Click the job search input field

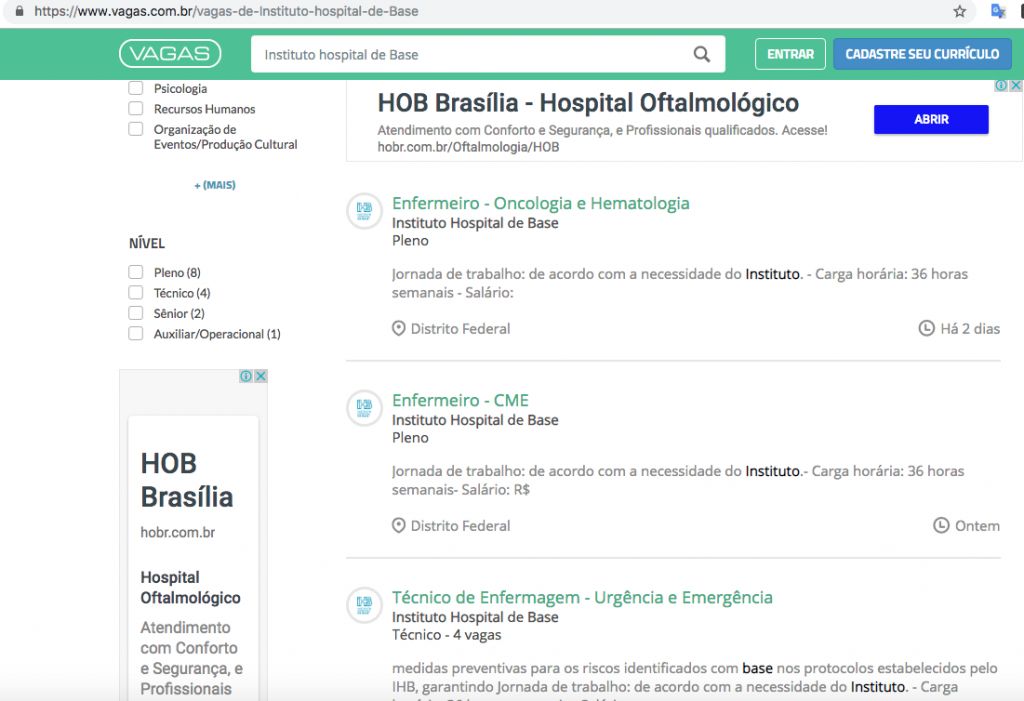470,55
